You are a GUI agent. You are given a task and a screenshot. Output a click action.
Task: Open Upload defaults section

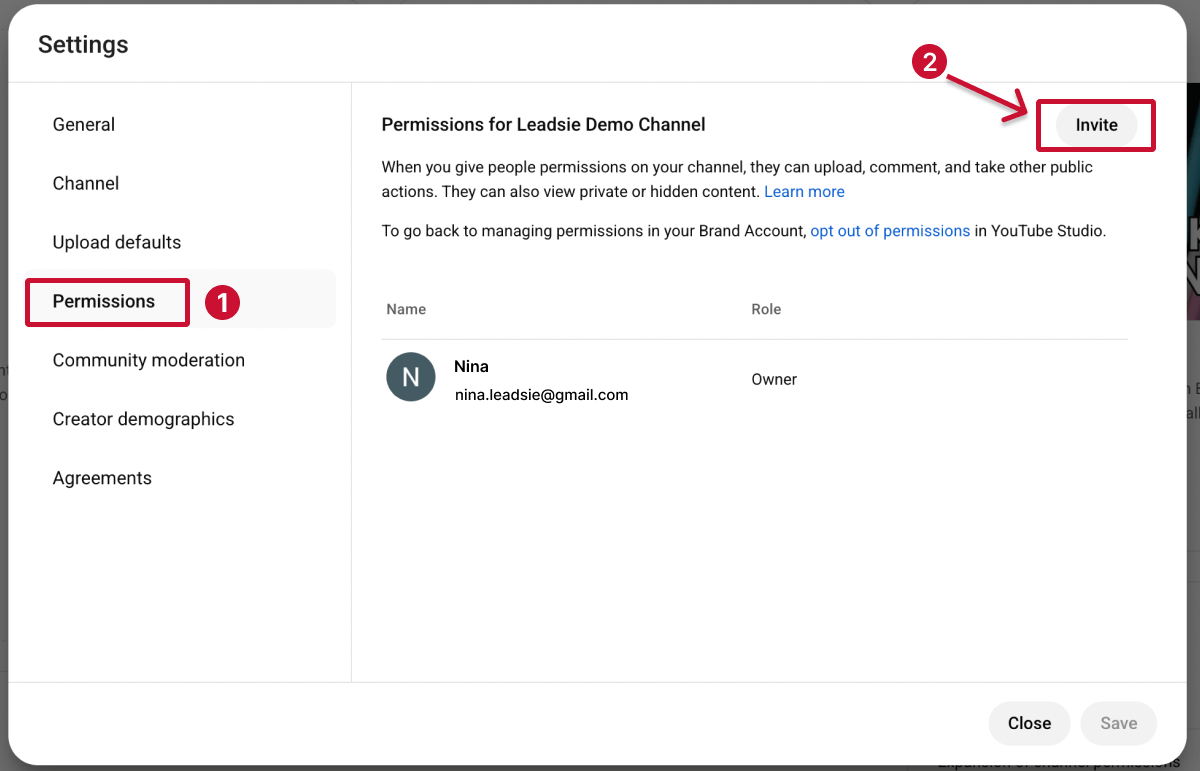point(117,243)
